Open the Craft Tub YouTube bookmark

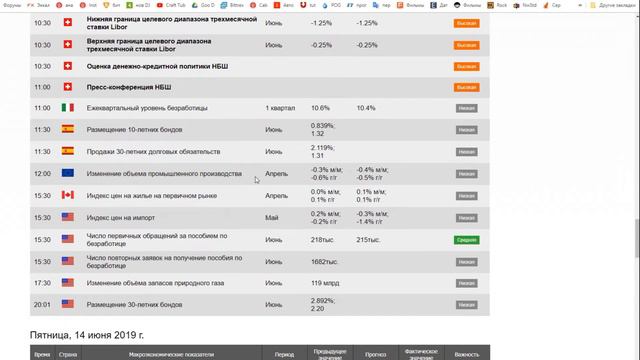171,5
